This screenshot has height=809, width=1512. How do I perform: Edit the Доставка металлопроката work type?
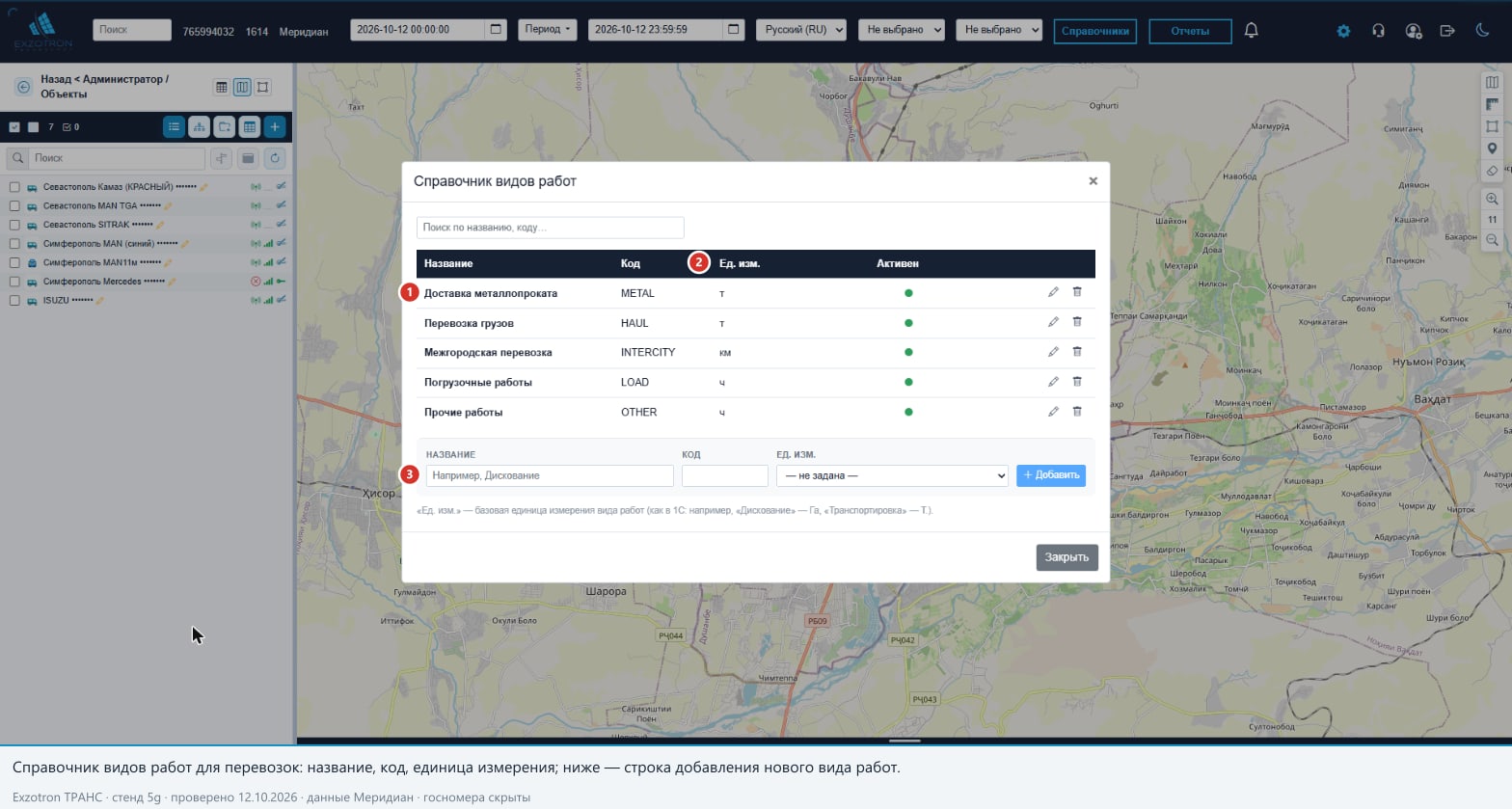[1053, 292]
